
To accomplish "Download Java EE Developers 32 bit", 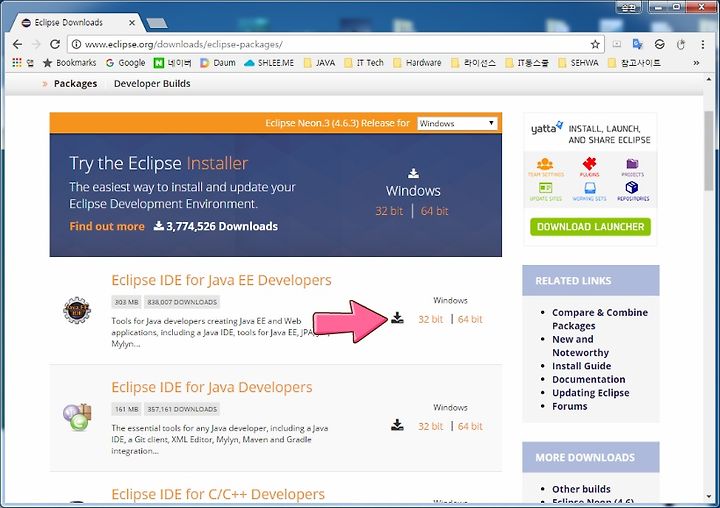I will [431, 319].
